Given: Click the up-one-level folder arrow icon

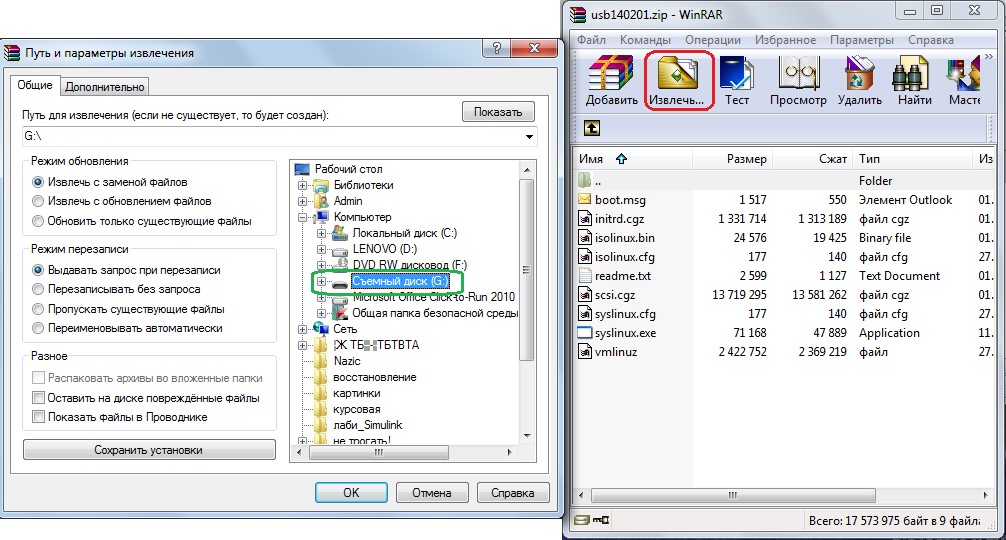Looking at the screenshot, I should point(592,128).
